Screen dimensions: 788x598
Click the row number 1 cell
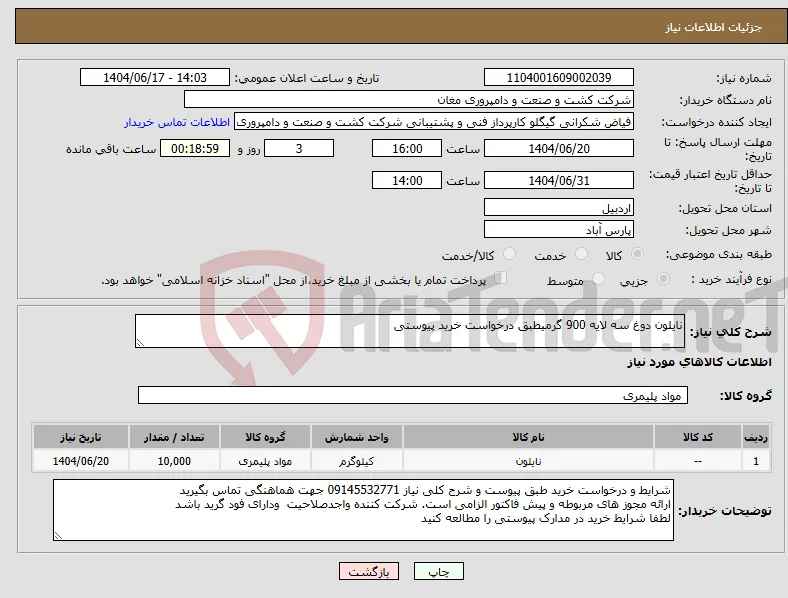(x=756, y=461)
